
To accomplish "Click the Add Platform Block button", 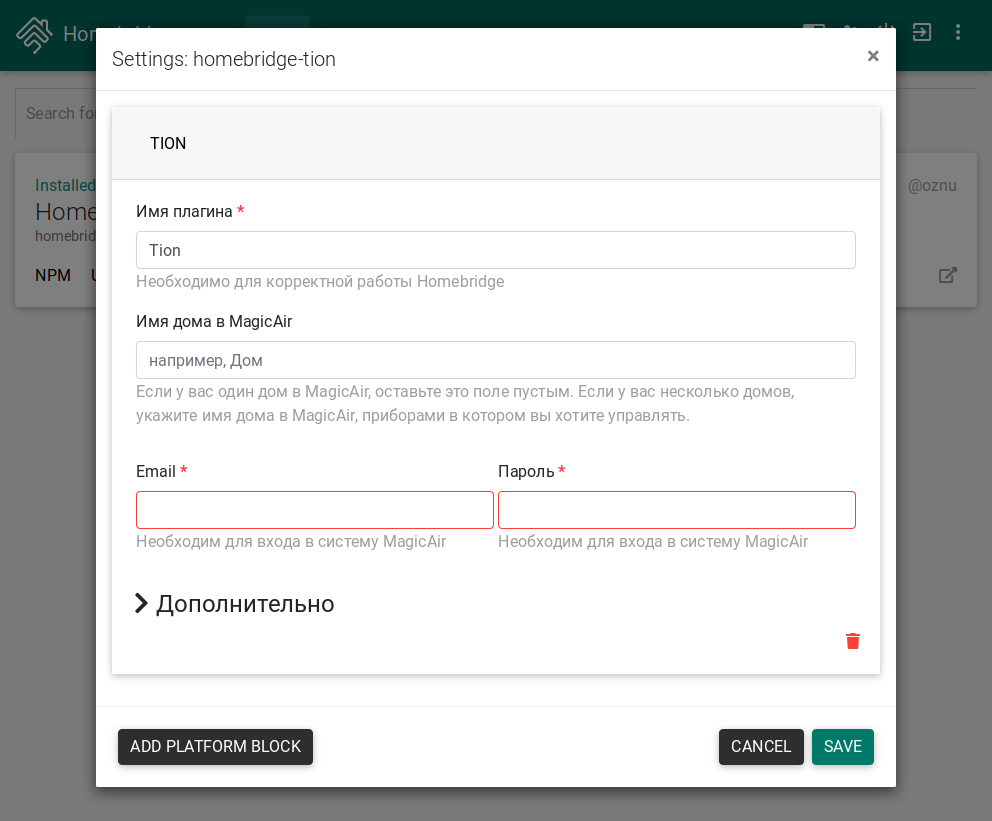I will coord(215,746).
